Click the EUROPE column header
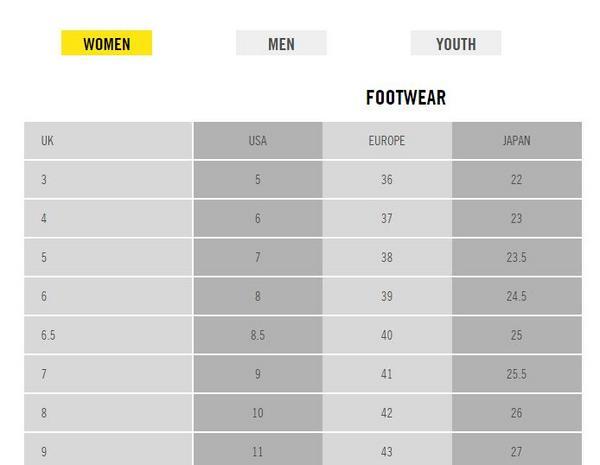This screenshot has width=600, height=465. [x=386, y=141]
